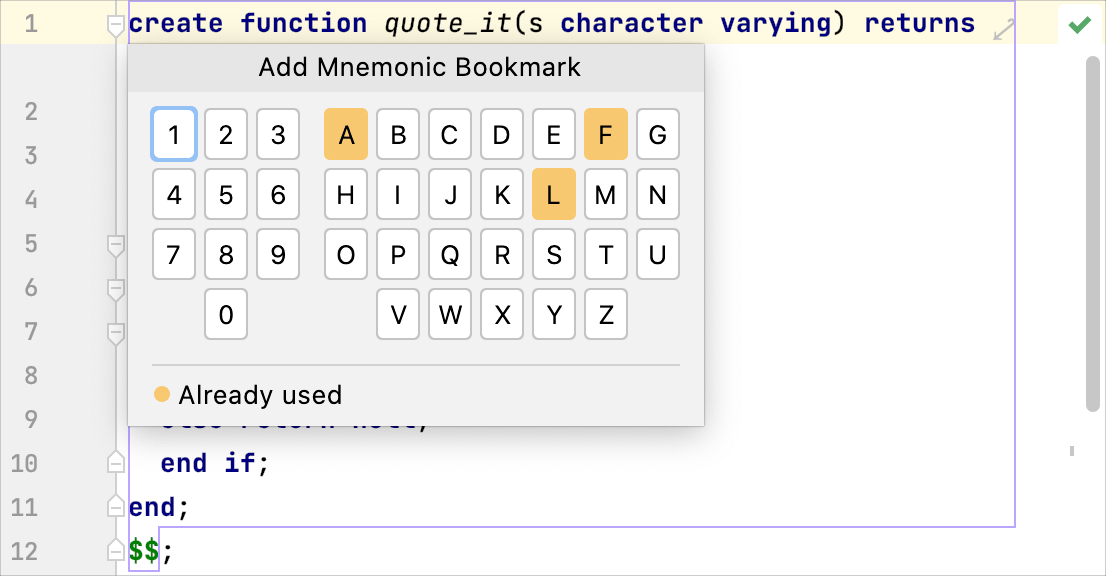Click the fold end marker on line 11
Image resolution: width=1106 pixels, height=576 pixels.
tap(116, 507)
